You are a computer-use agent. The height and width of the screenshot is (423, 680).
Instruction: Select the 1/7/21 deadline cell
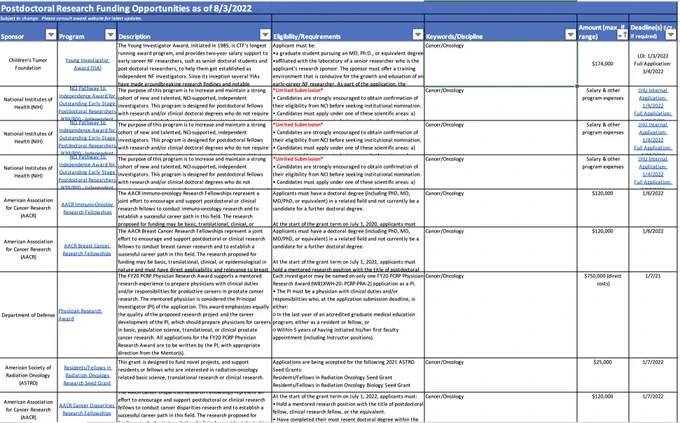point(653,315)
